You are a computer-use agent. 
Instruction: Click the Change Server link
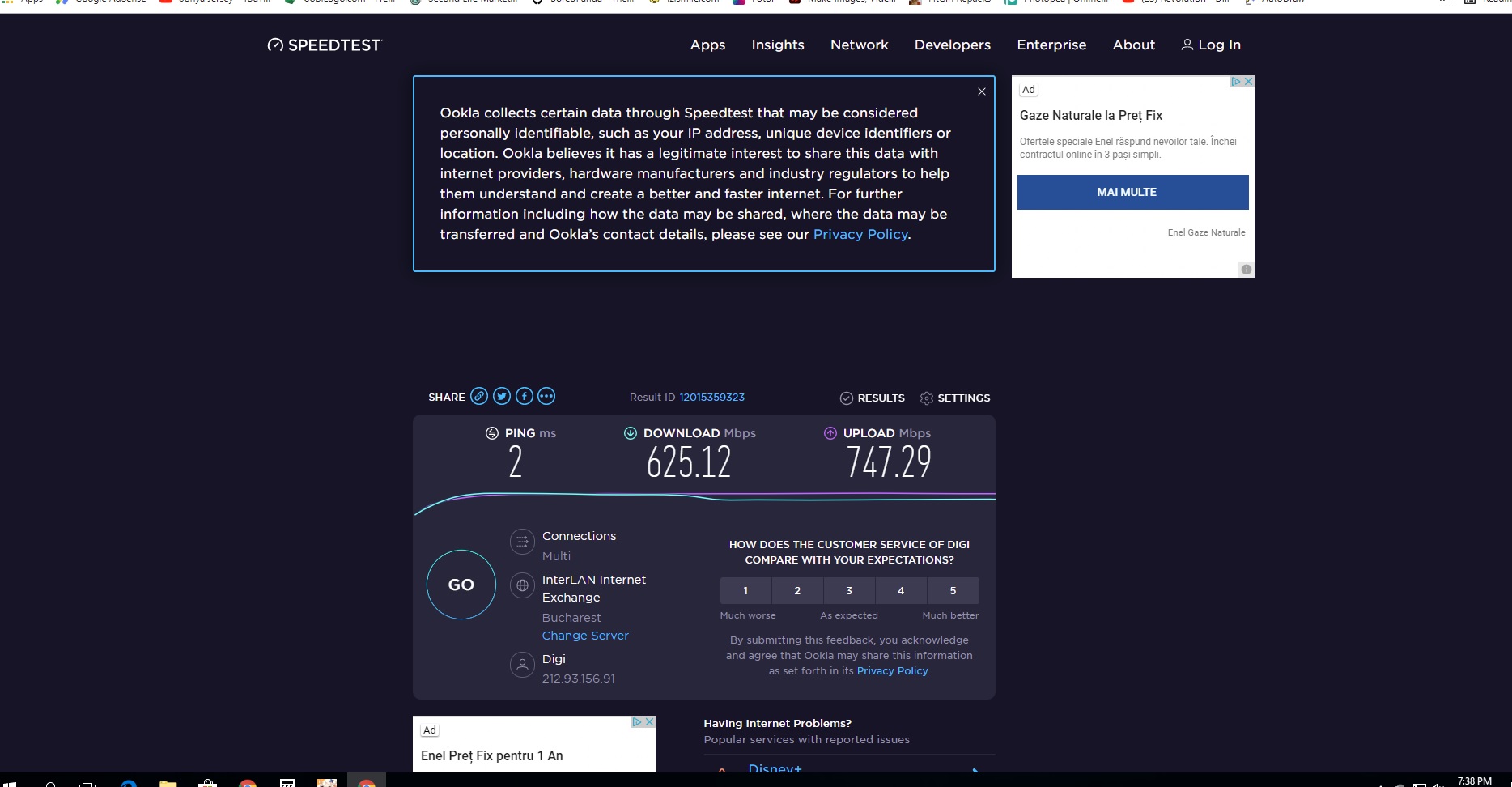point(585,636)
